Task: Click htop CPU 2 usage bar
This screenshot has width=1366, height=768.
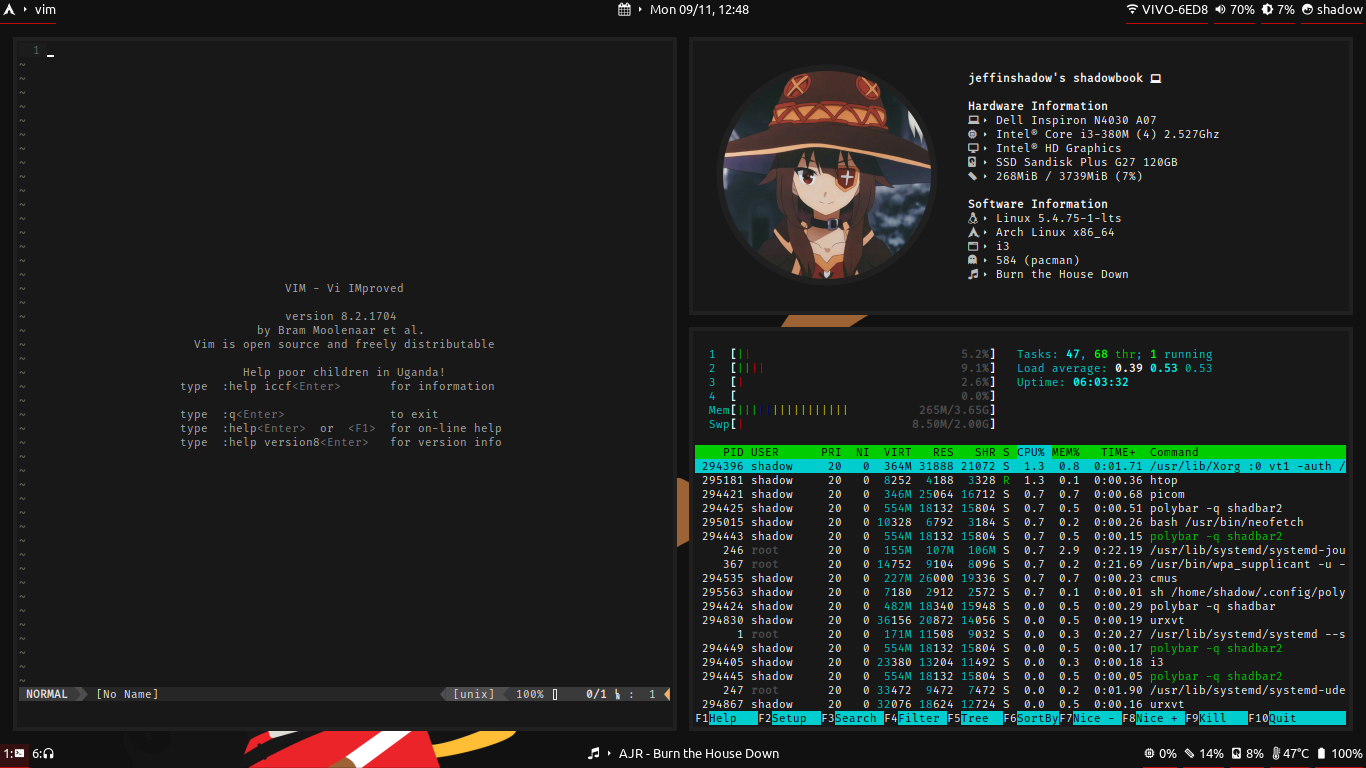Action: pyautogui.click(x=852, y=368)
